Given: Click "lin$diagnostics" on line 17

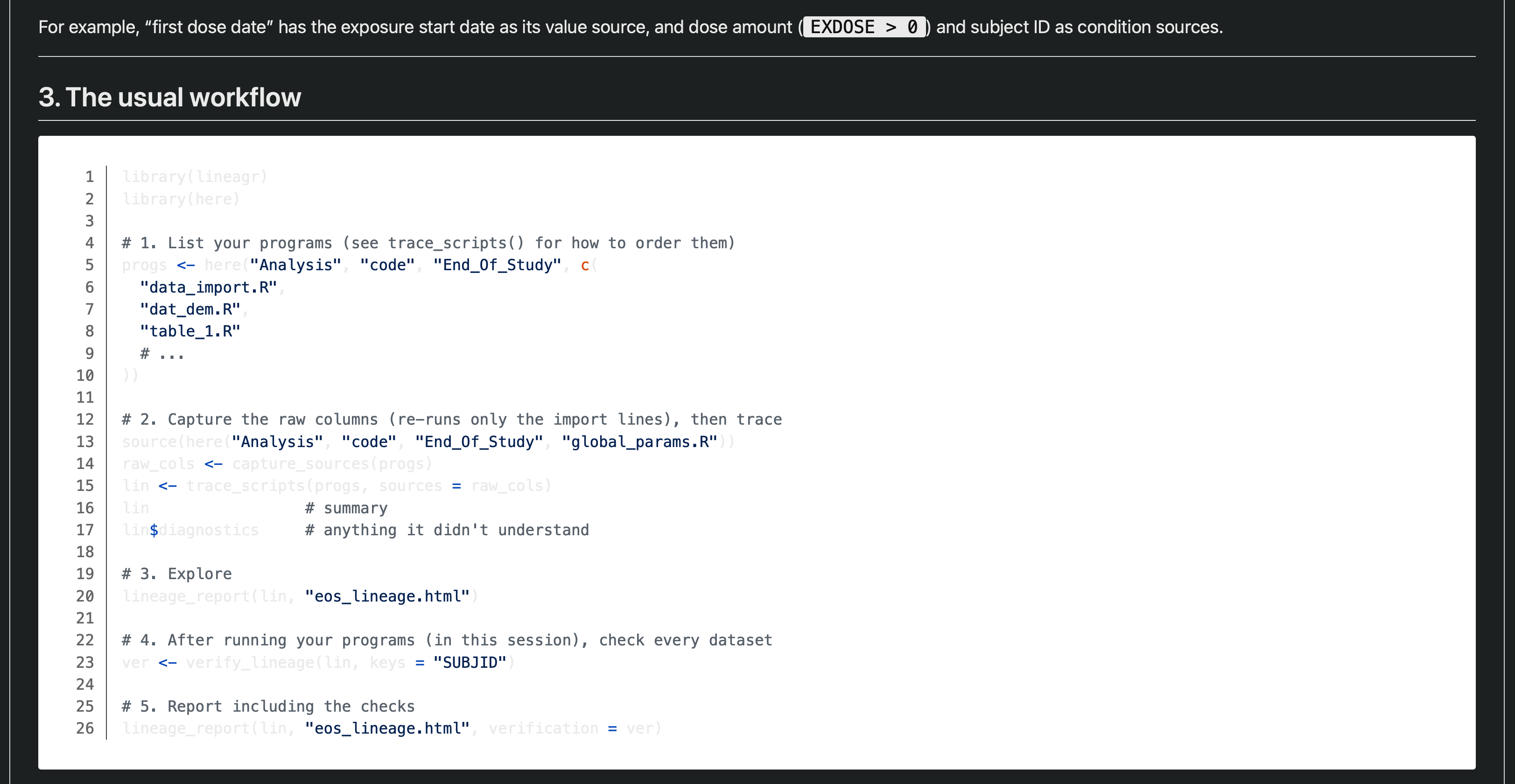Looking at the screenshot, I should [x=190, y=530].
